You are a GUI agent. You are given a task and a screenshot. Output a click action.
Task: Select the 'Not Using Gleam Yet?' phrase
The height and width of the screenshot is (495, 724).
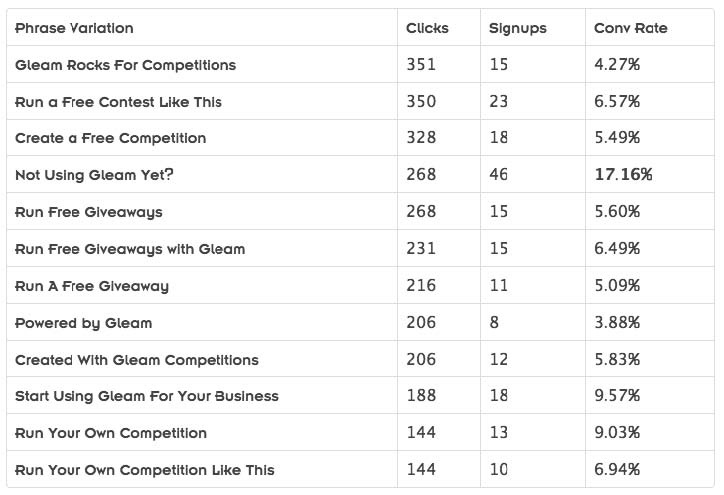click(x=94, y=175)
